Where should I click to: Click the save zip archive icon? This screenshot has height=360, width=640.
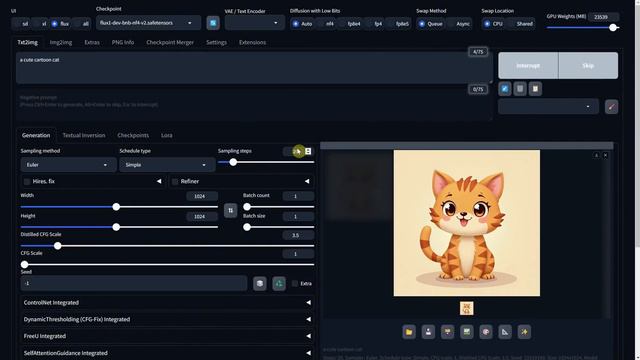447,332
